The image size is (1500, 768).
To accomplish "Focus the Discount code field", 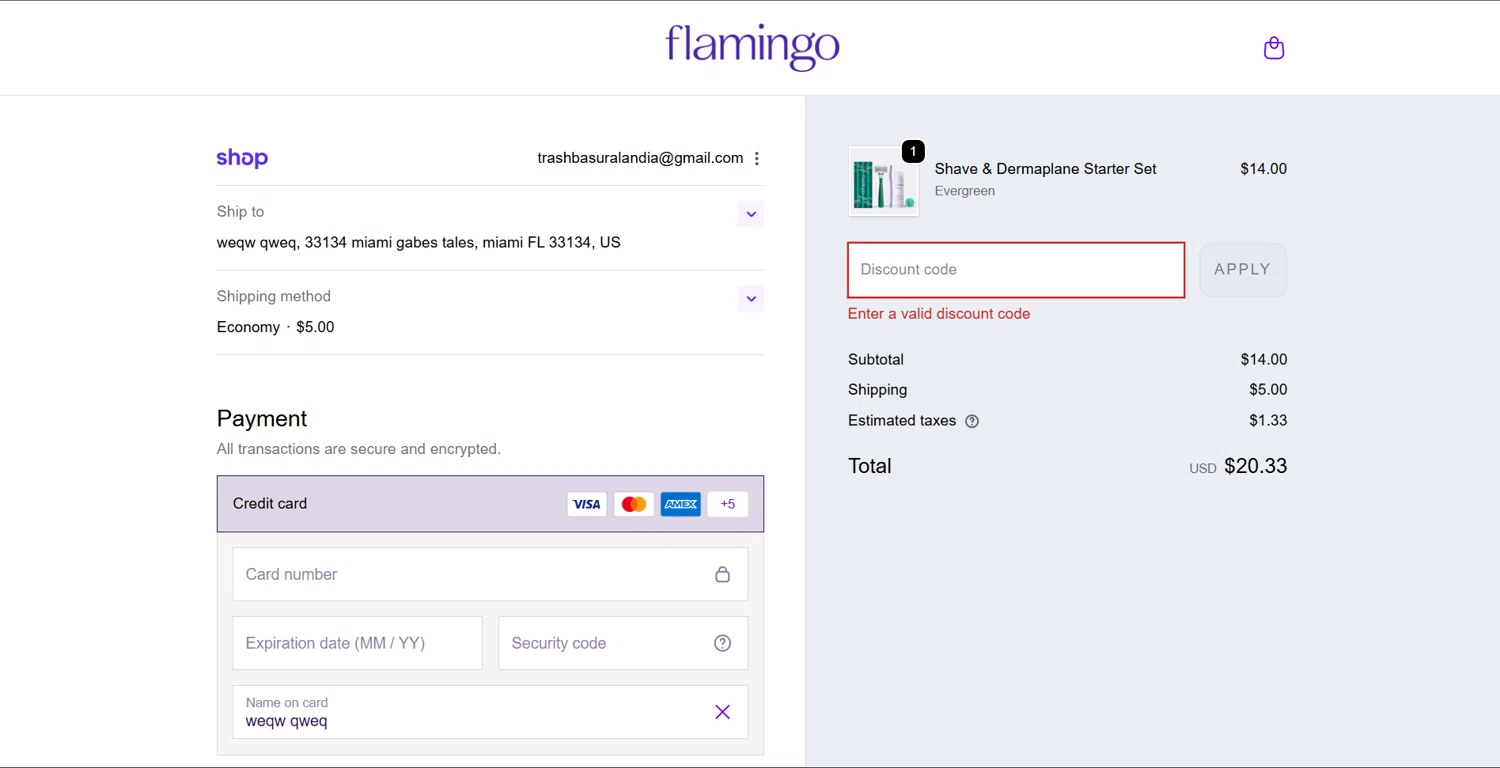I will pyautogui.click(x=1016, y=270).
